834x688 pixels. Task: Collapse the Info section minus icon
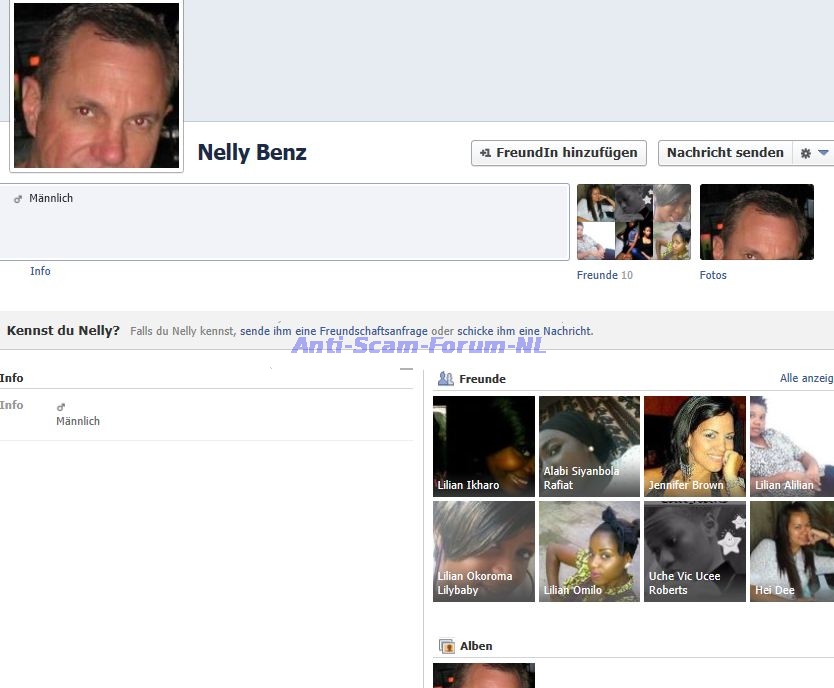pos(406,369)
